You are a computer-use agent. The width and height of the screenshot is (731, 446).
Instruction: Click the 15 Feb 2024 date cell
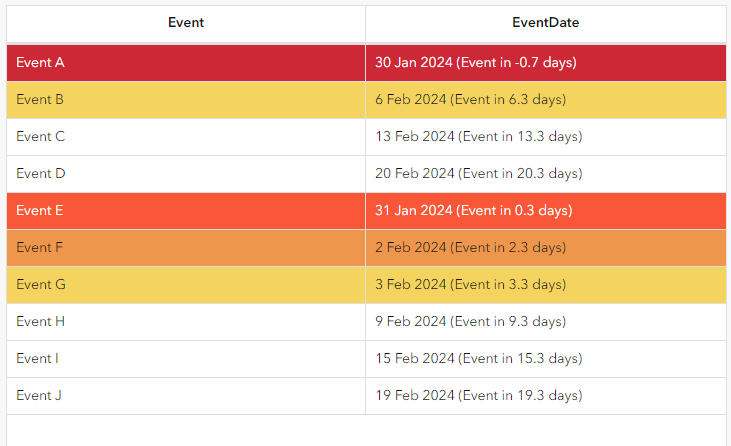(478, 359)
